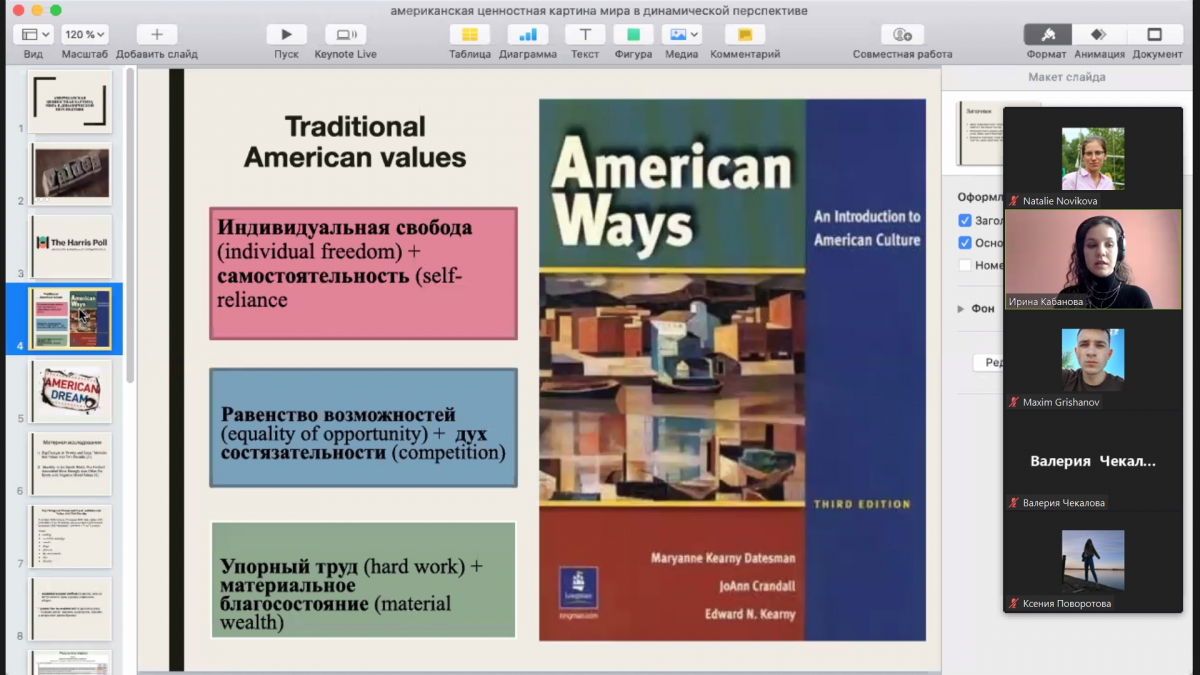Enable the slide number checkbox
Screen dimensions: 1200x675
tap(965, 265)
